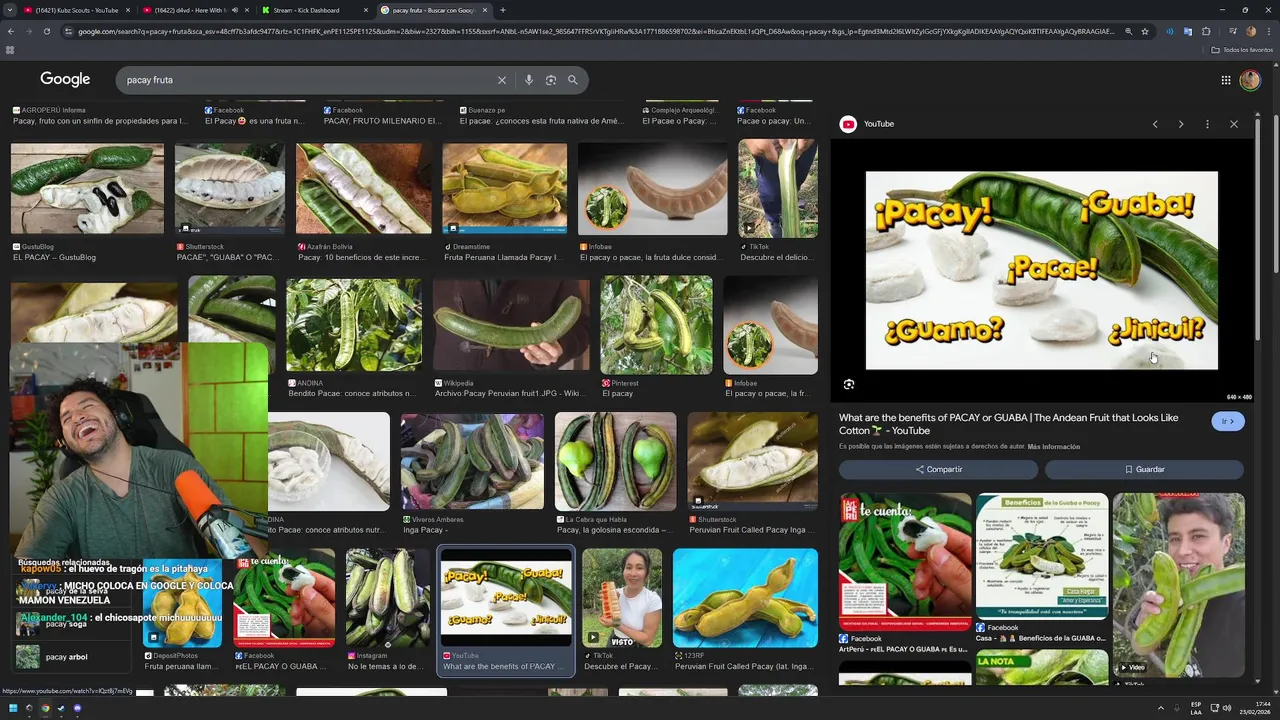Viewport: 1280px width, 720px height.
Task: Open the Pinterest El pacay image
Action: click(656, 325)
